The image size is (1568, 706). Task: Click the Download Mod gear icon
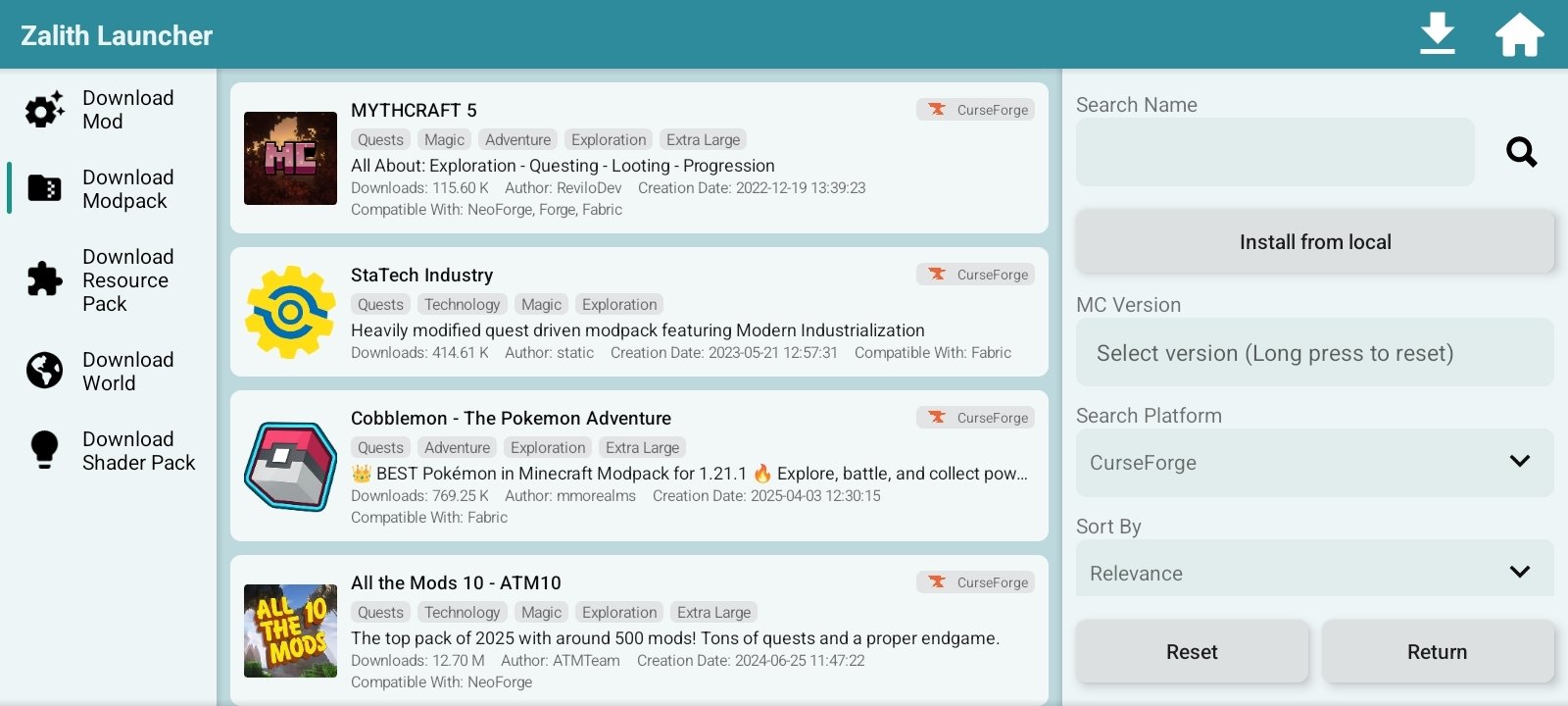[x=44, y=110]
